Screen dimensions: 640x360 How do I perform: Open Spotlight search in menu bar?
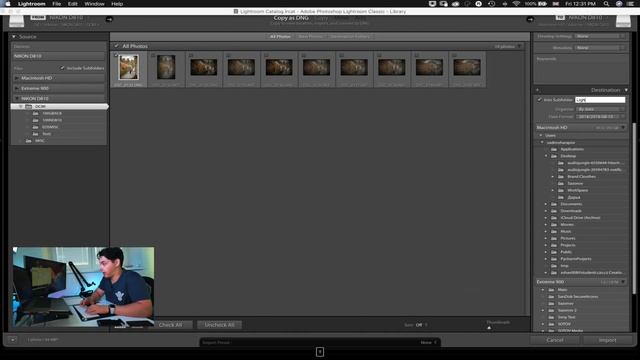607,4
